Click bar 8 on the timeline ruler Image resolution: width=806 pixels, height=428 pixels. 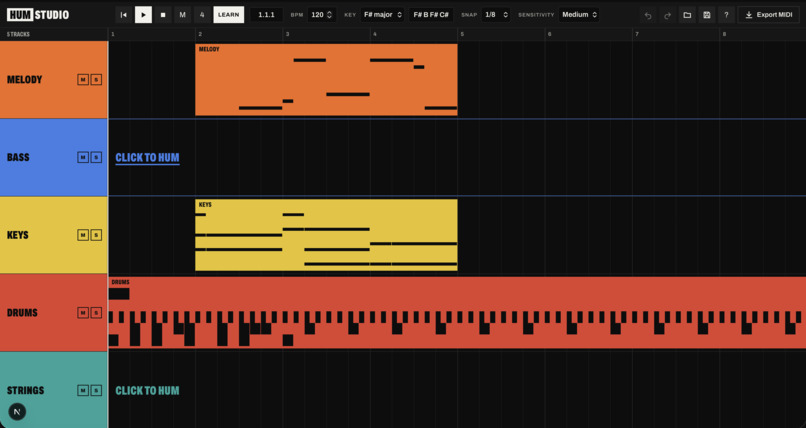coord(724,34)
